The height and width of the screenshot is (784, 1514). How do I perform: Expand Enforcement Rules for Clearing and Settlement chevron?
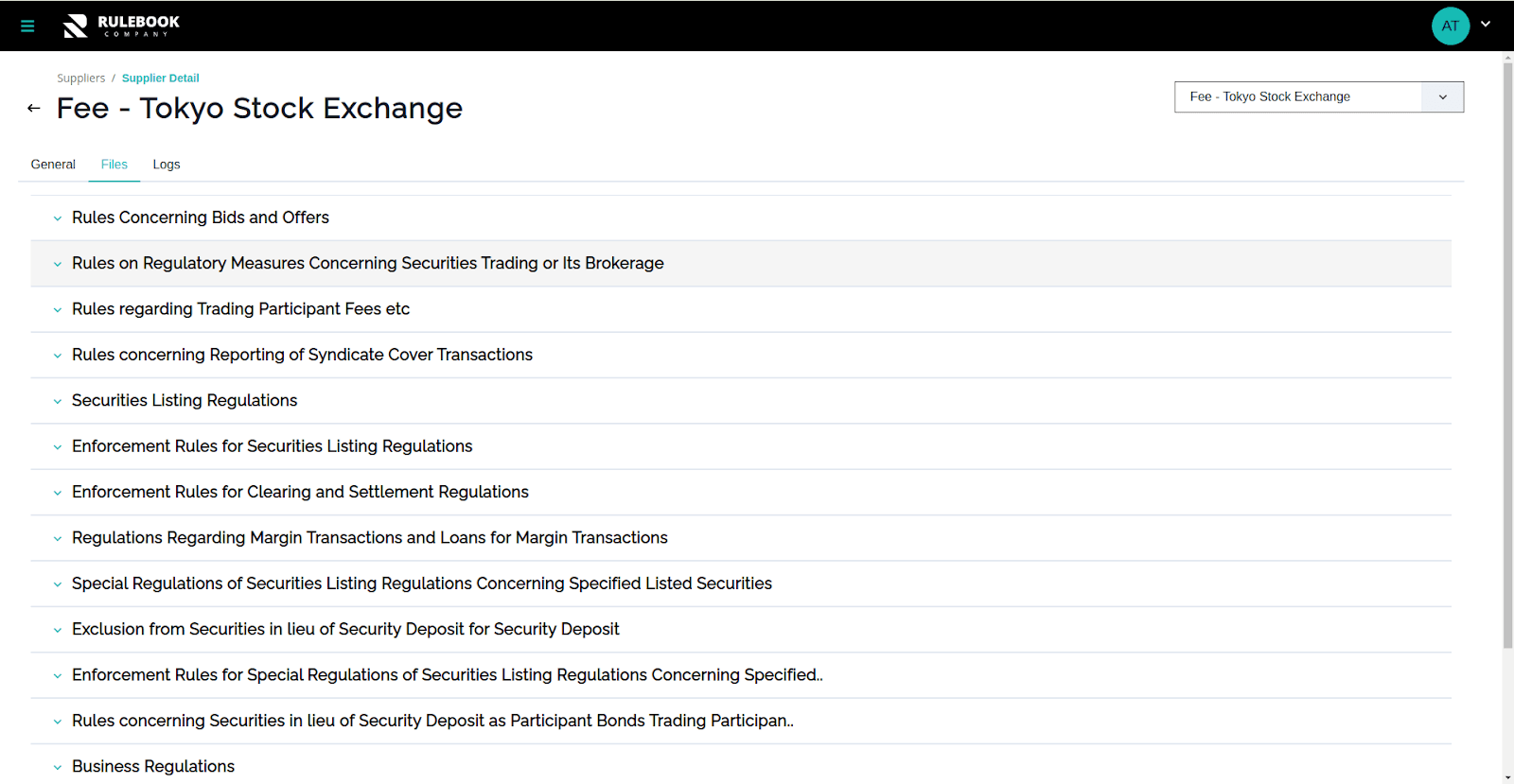[58, 494]
